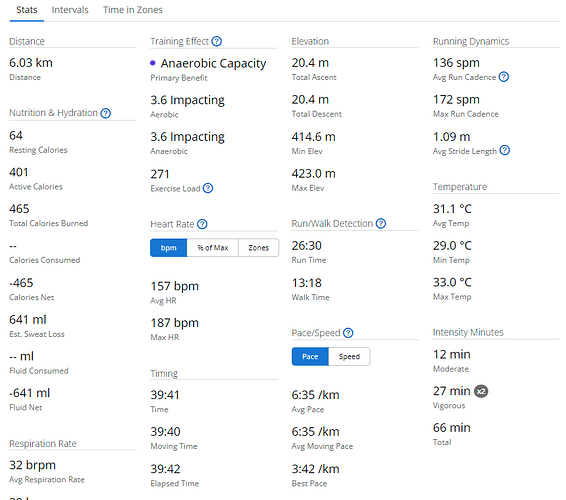The width and height of the screenshot is (566, 500).
Task: Select the bpm heart rate option
Action: coord(169,248)
